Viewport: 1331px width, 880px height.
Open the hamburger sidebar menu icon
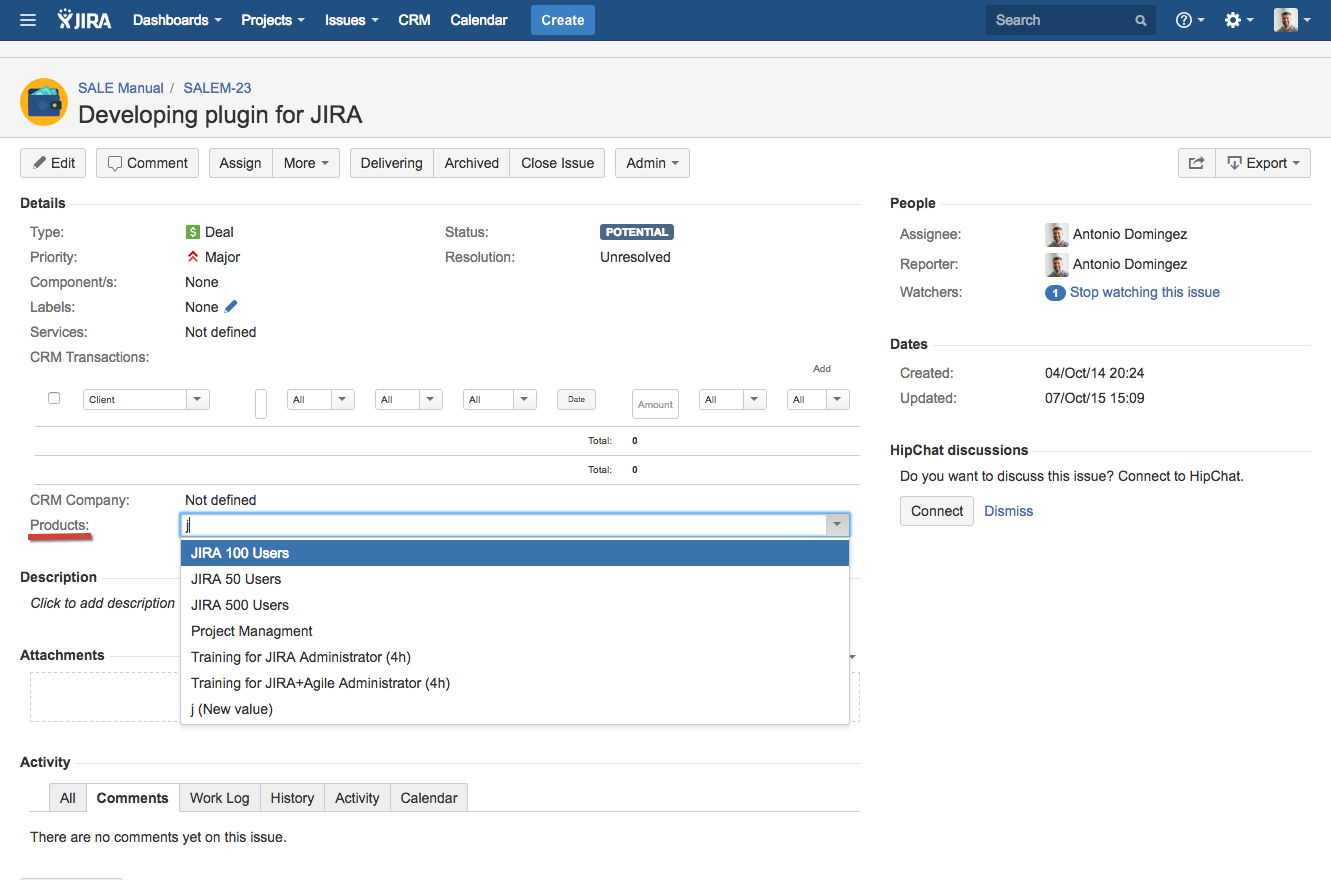pyautogui.click(x=28, y=20)
